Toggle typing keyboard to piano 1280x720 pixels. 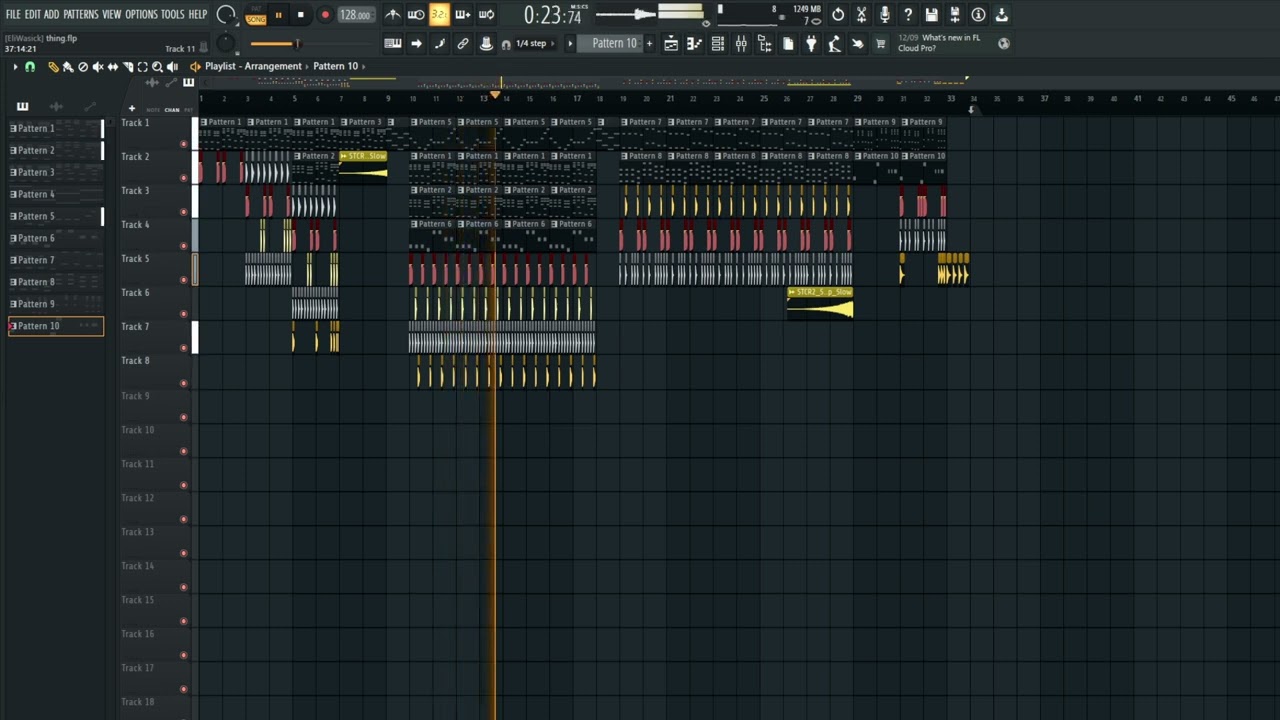tap(393, 44)
